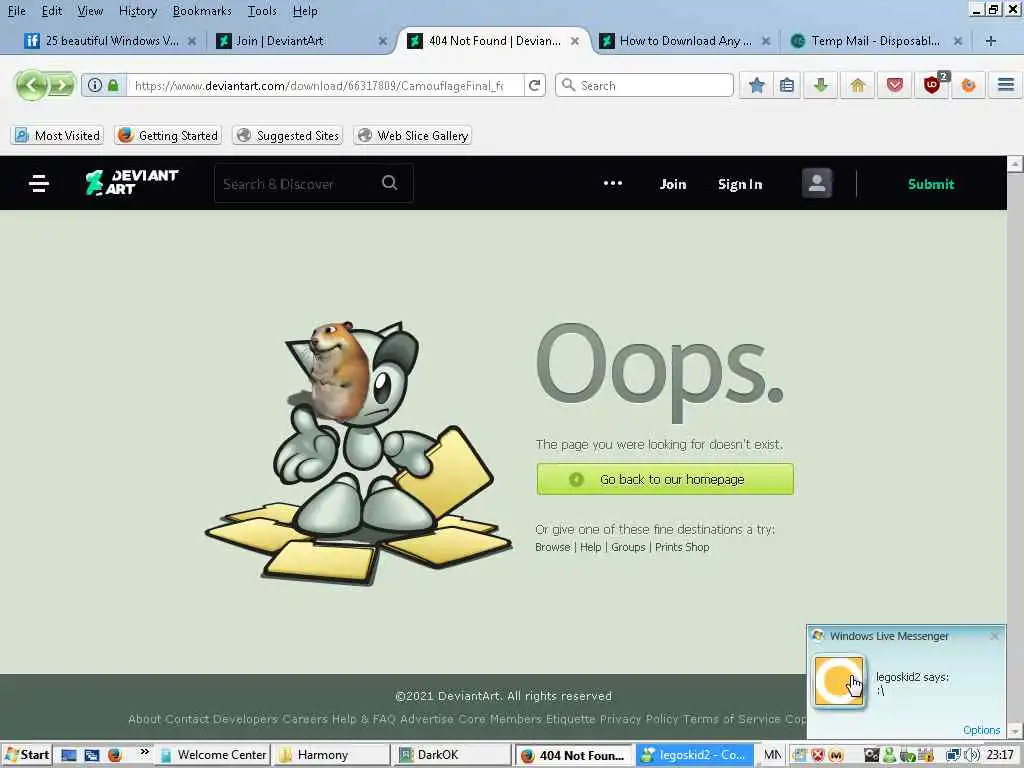Open new tab with plus button

[991, 40]
